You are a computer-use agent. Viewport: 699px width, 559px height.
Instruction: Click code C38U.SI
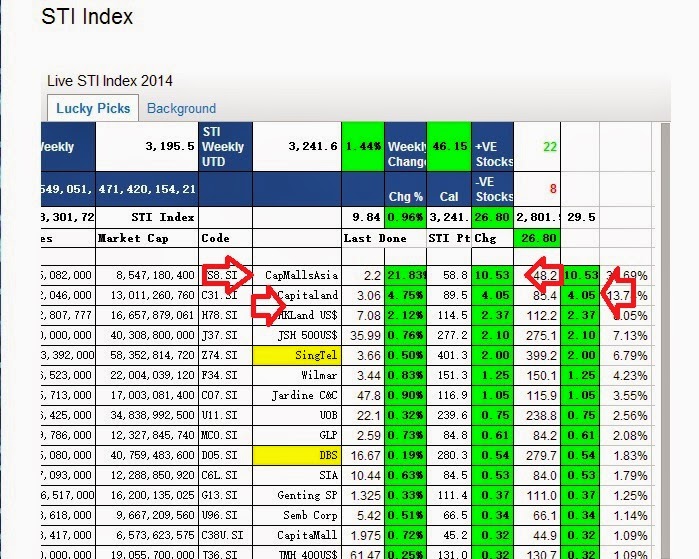point(222,535)
